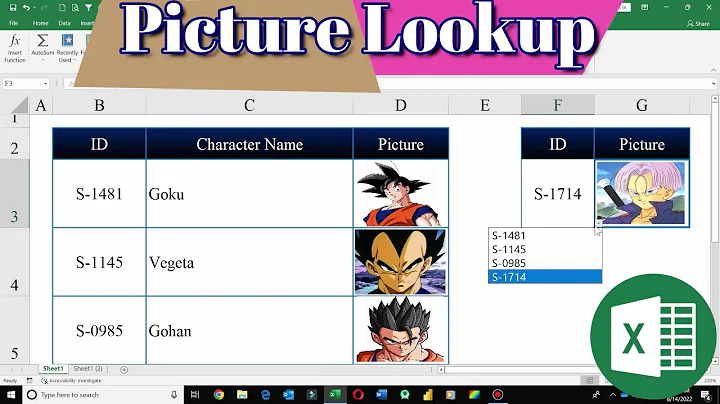Open the File menu tab
This screenshot has height=404, width=720.
pos(14,23)
